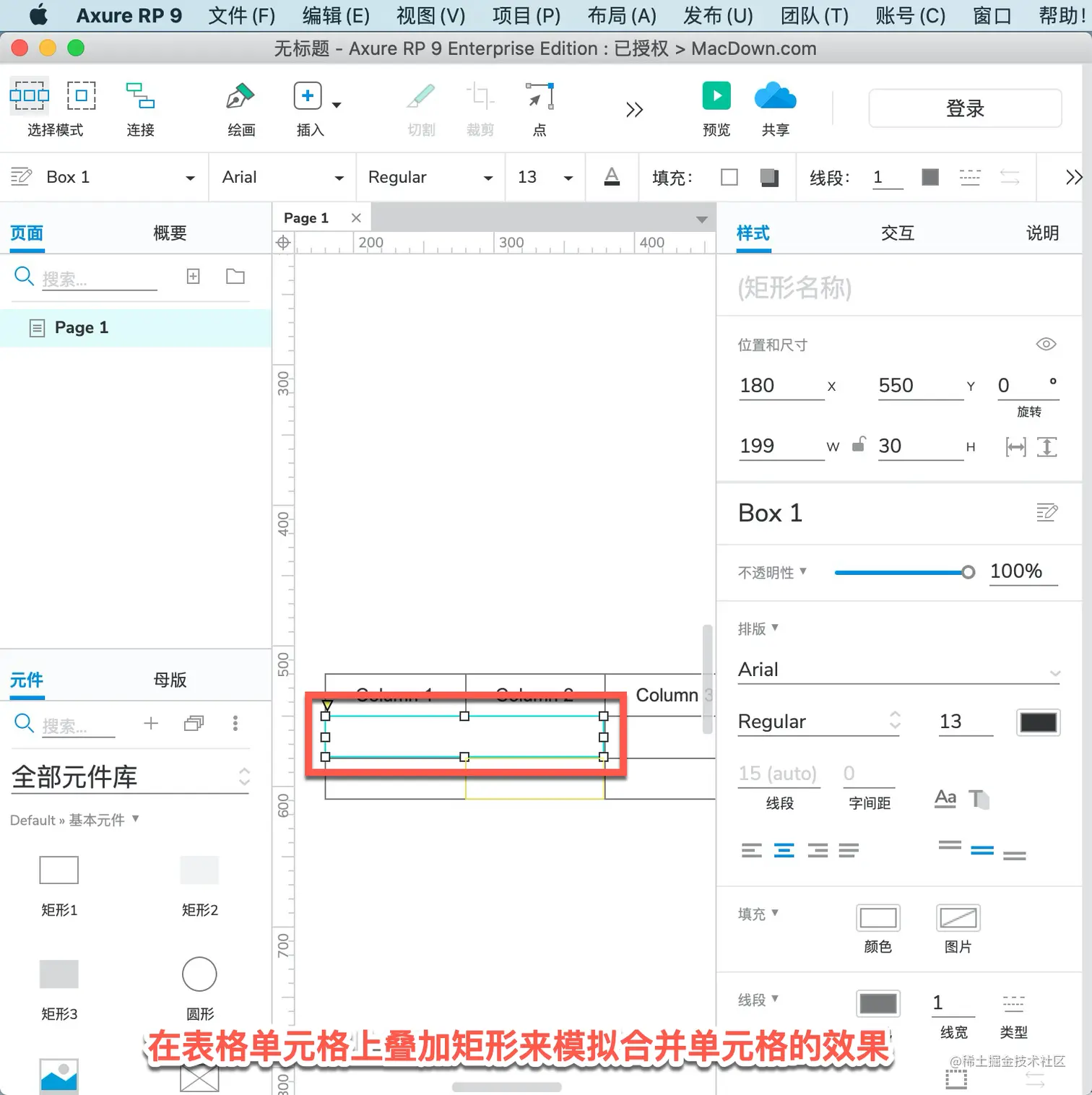The height and width of the screenshot is (1095, 1092).
Task: Switch to the 概要 outline tab
Action: [170, 233]
